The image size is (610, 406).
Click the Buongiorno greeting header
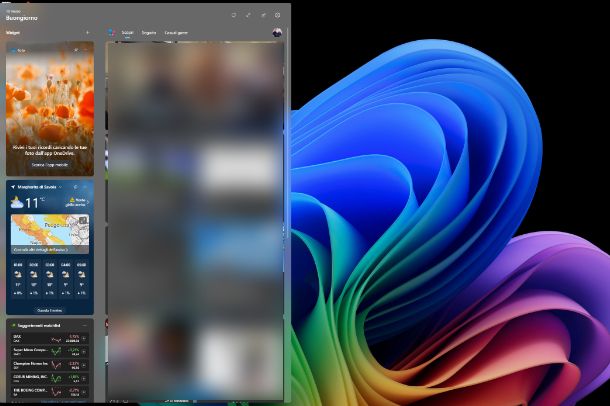point(22,18)
